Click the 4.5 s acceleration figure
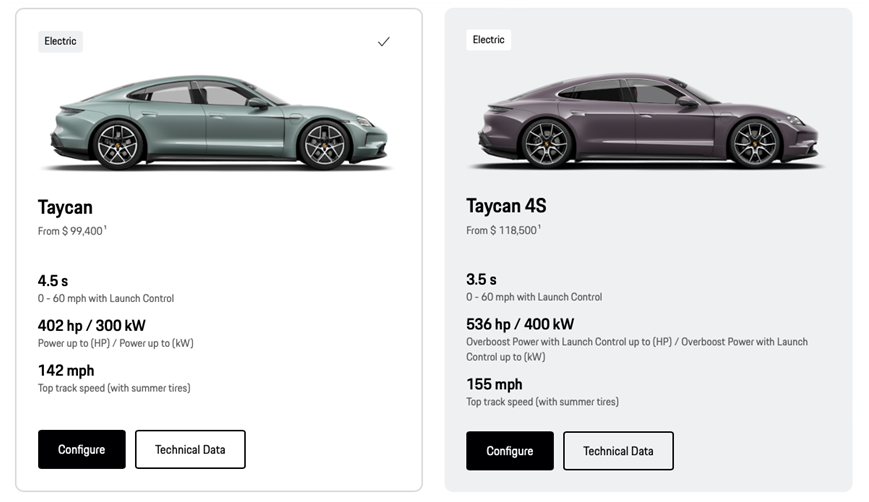Image resolution: width=869 pixels, height=502 pixels. [x=53, y=281]
